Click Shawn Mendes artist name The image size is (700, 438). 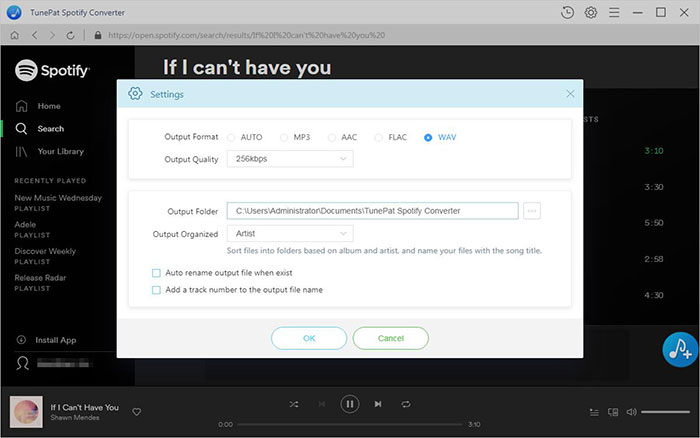pos(75,417)
